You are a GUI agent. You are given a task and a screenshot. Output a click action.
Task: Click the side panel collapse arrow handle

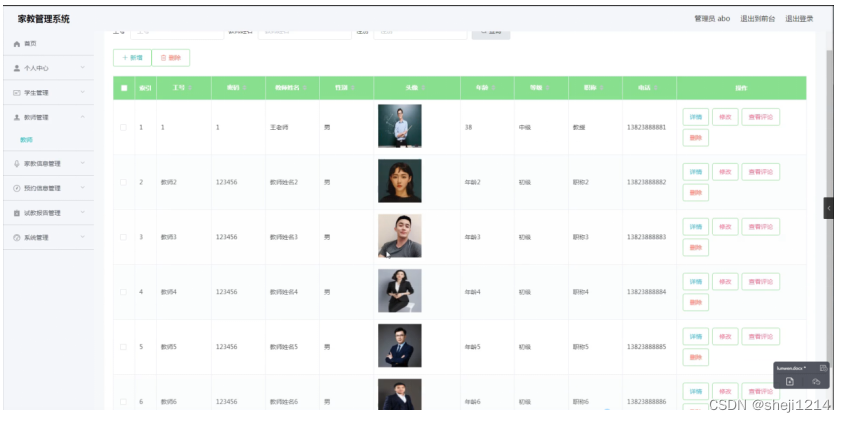828,207
